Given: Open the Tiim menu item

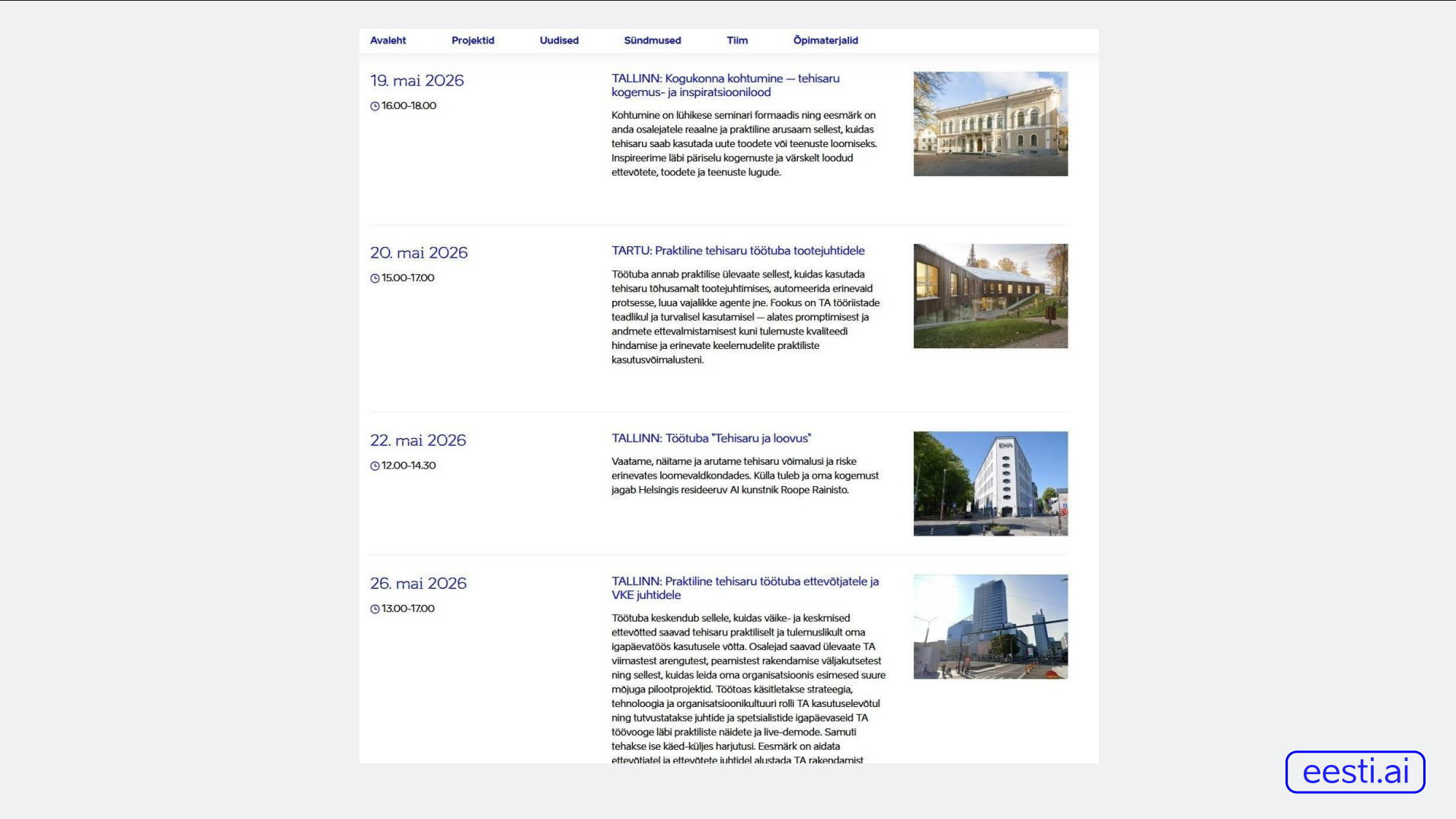Looking at the screenshot, I should tap(737, 40).
